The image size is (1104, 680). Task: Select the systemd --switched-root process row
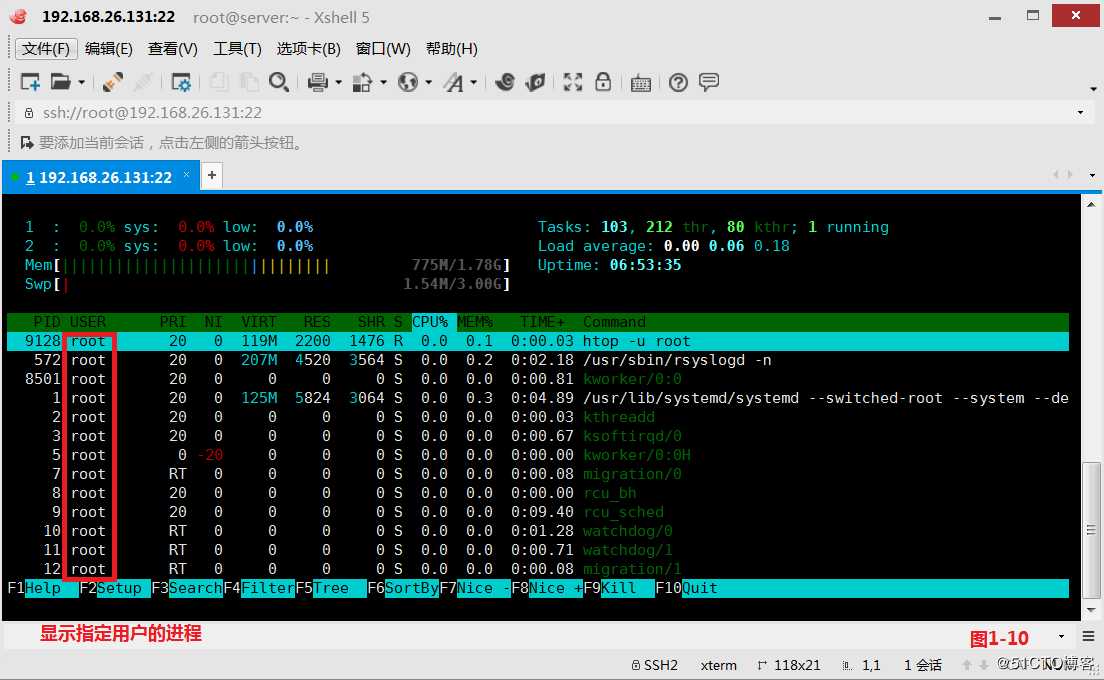[538, 398]
